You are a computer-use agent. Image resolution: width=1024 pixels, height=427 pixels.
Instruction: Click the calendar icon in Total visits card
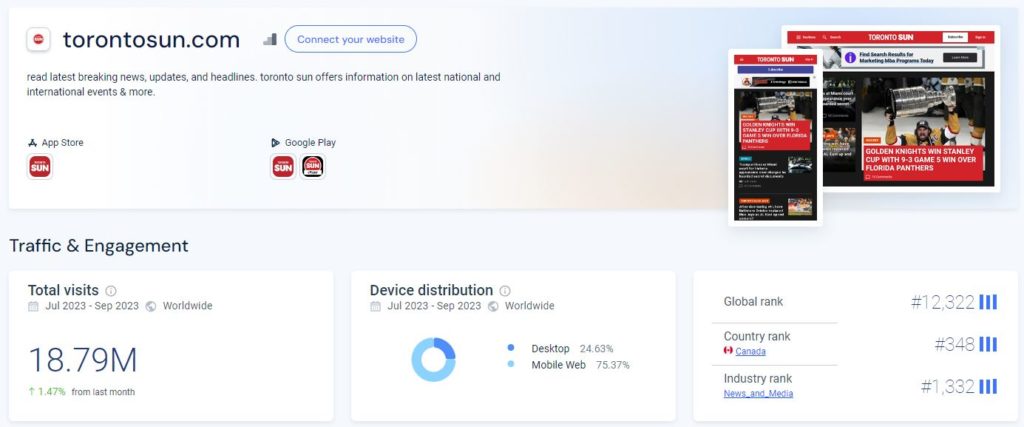click(33, 306)
